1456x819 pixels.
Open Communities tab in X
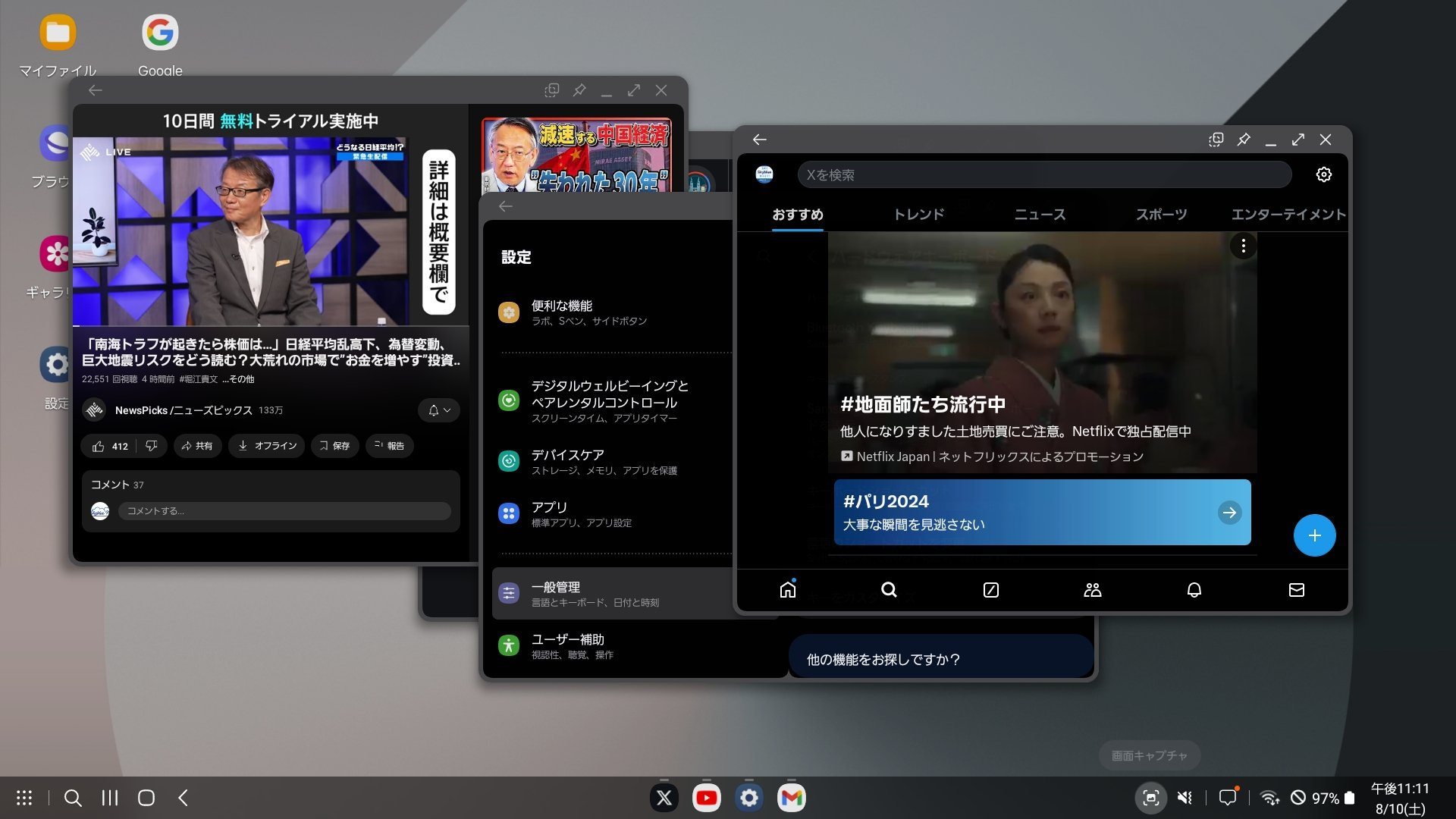1093,589
